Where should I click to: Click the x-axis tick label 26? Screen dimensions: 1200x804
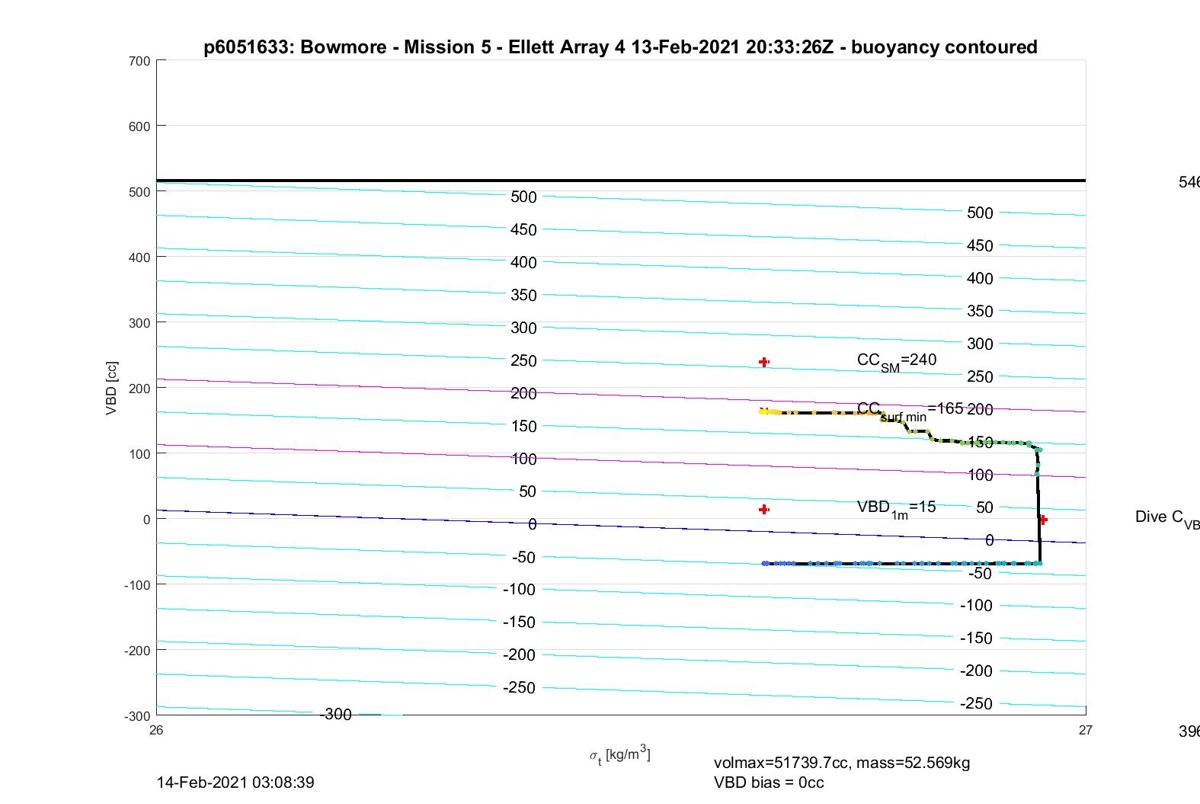coord(157,730)
